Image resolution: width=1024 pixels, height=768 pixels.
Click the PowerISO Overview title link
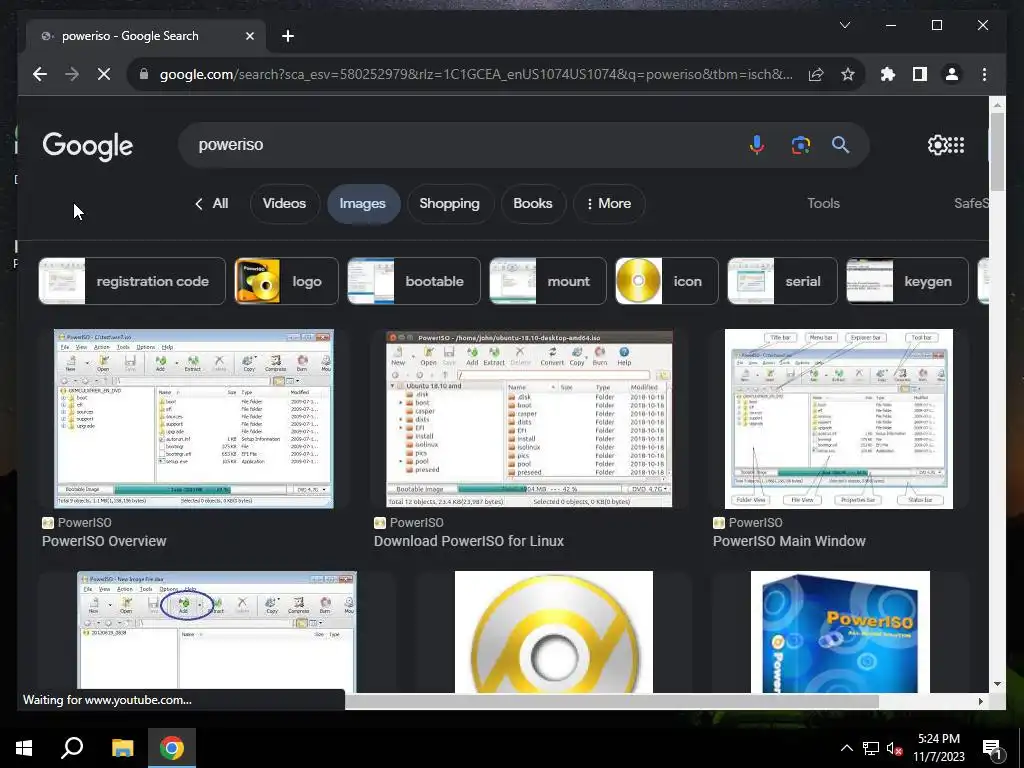pos(104,541)
